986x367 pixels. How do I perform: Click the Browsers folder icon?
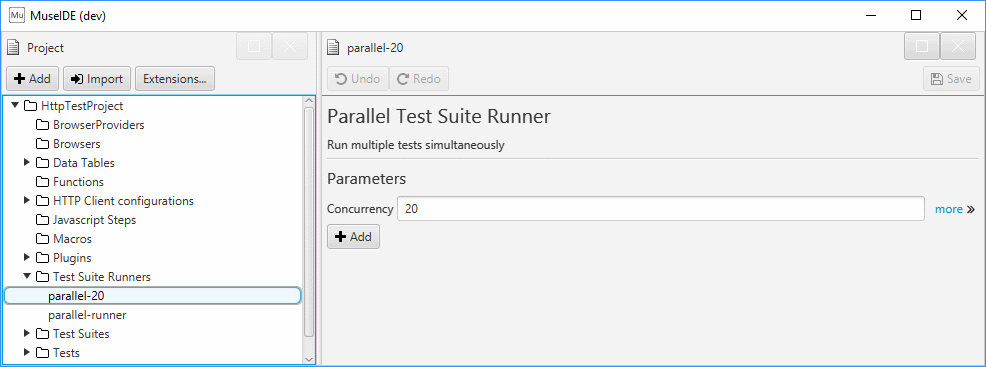pyautogui.click(x=42, y=144)
